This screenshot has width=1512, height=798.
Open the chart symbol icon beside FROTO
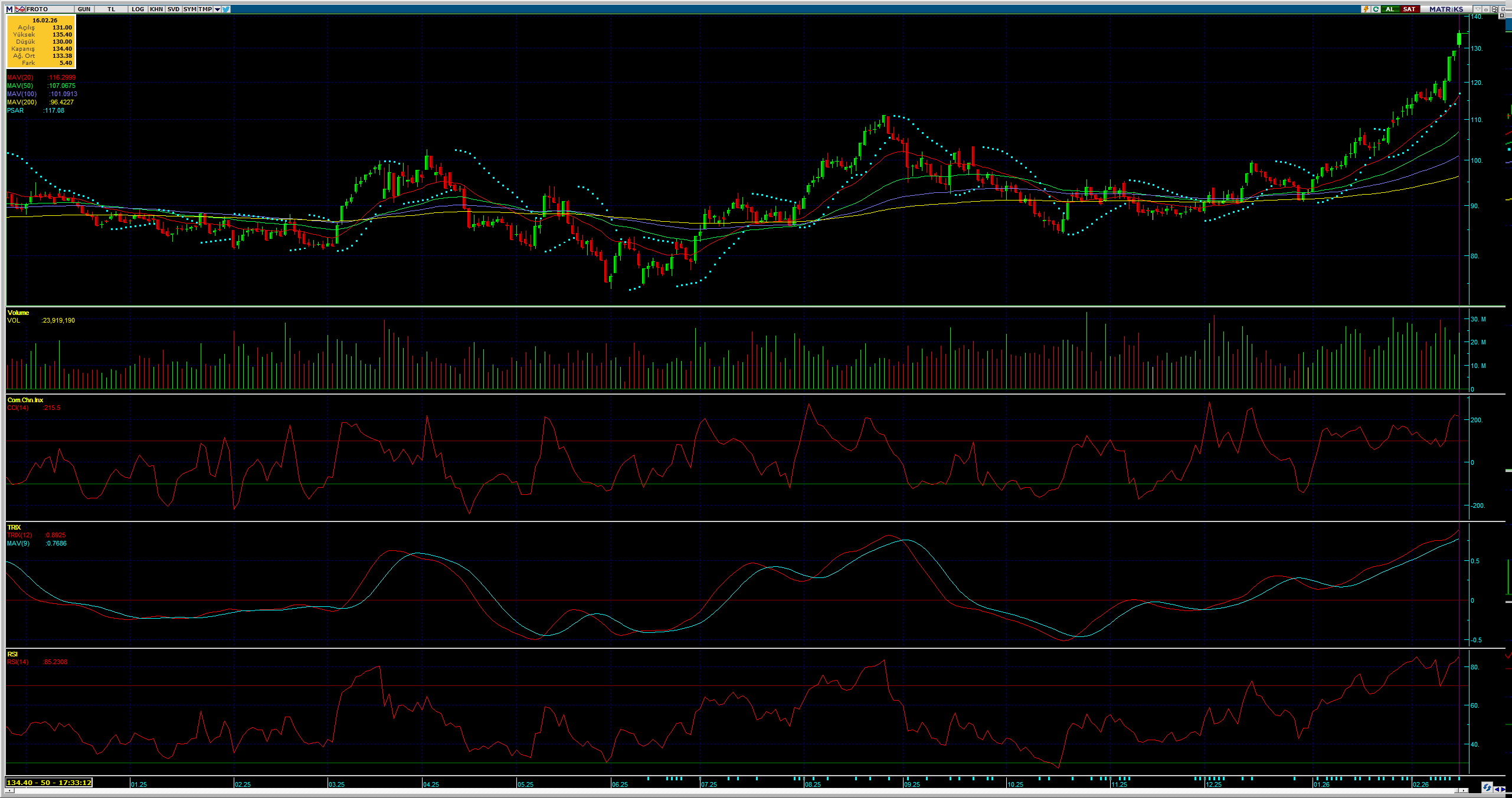20,9
